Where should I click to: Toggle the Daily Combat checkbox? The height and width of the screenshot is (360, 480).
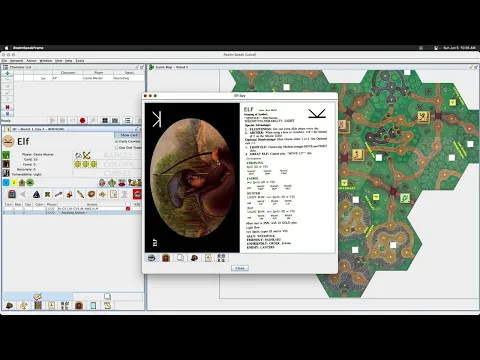(x=116, y=141)
